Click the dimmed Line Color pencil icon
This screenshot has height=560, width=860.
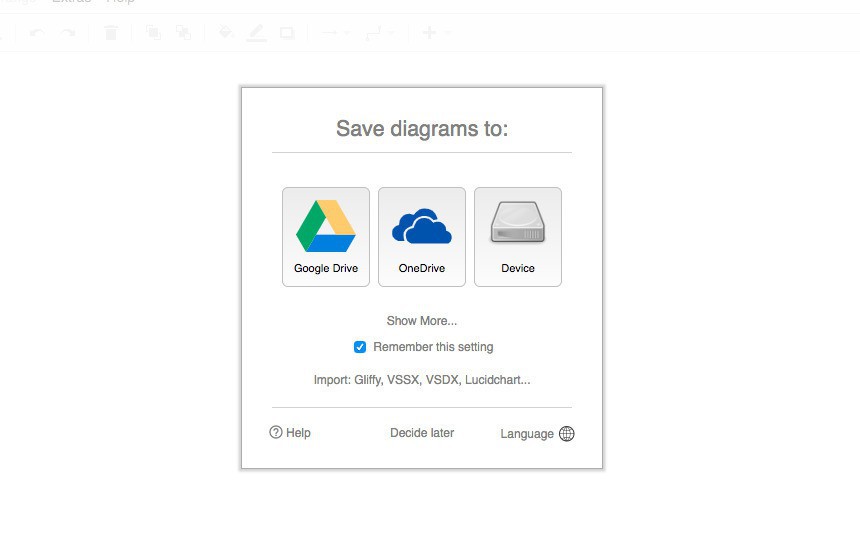tap(256, 33)
